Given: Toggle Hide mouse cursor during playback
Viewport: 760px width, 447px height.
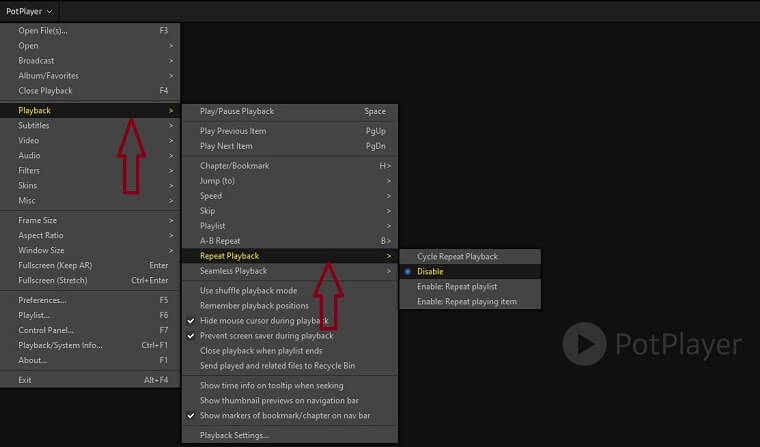Looking at the screenshot, I should coord(290,320).
